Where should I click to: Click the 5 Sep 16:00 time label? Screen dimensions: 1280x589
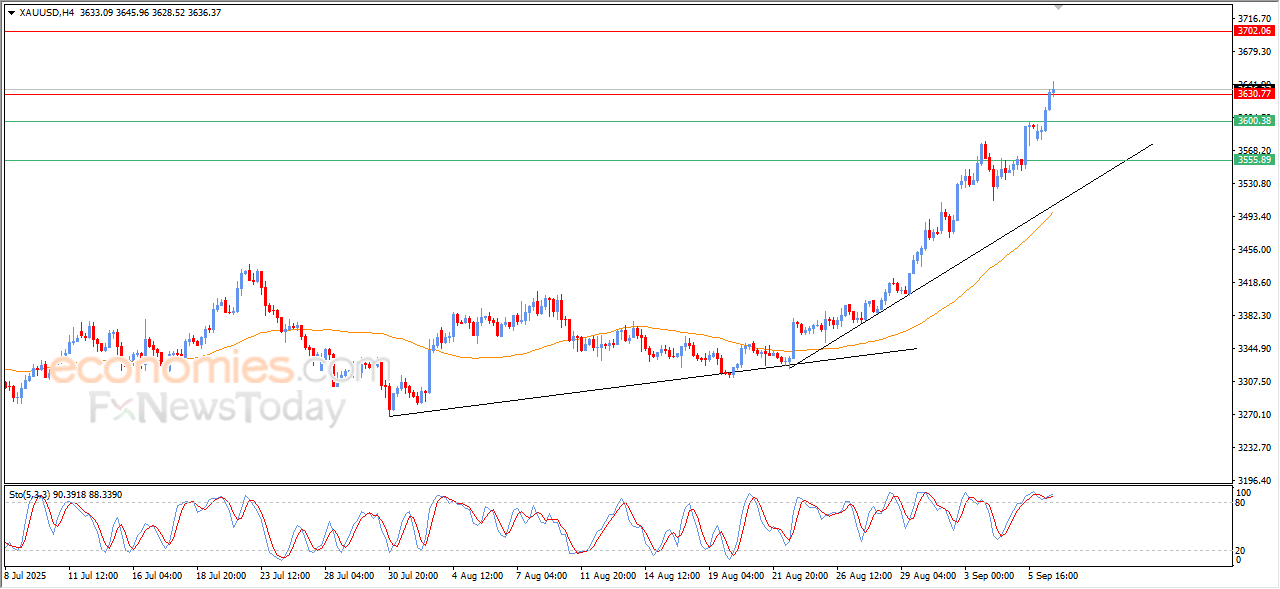(1052, 576)
